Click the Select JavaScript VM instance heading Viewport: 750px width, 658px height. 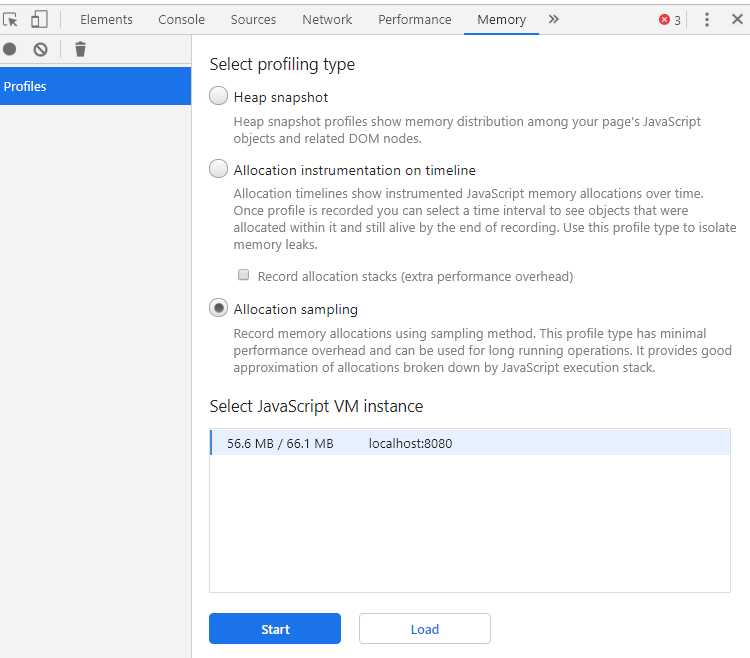tap(316, 406)
